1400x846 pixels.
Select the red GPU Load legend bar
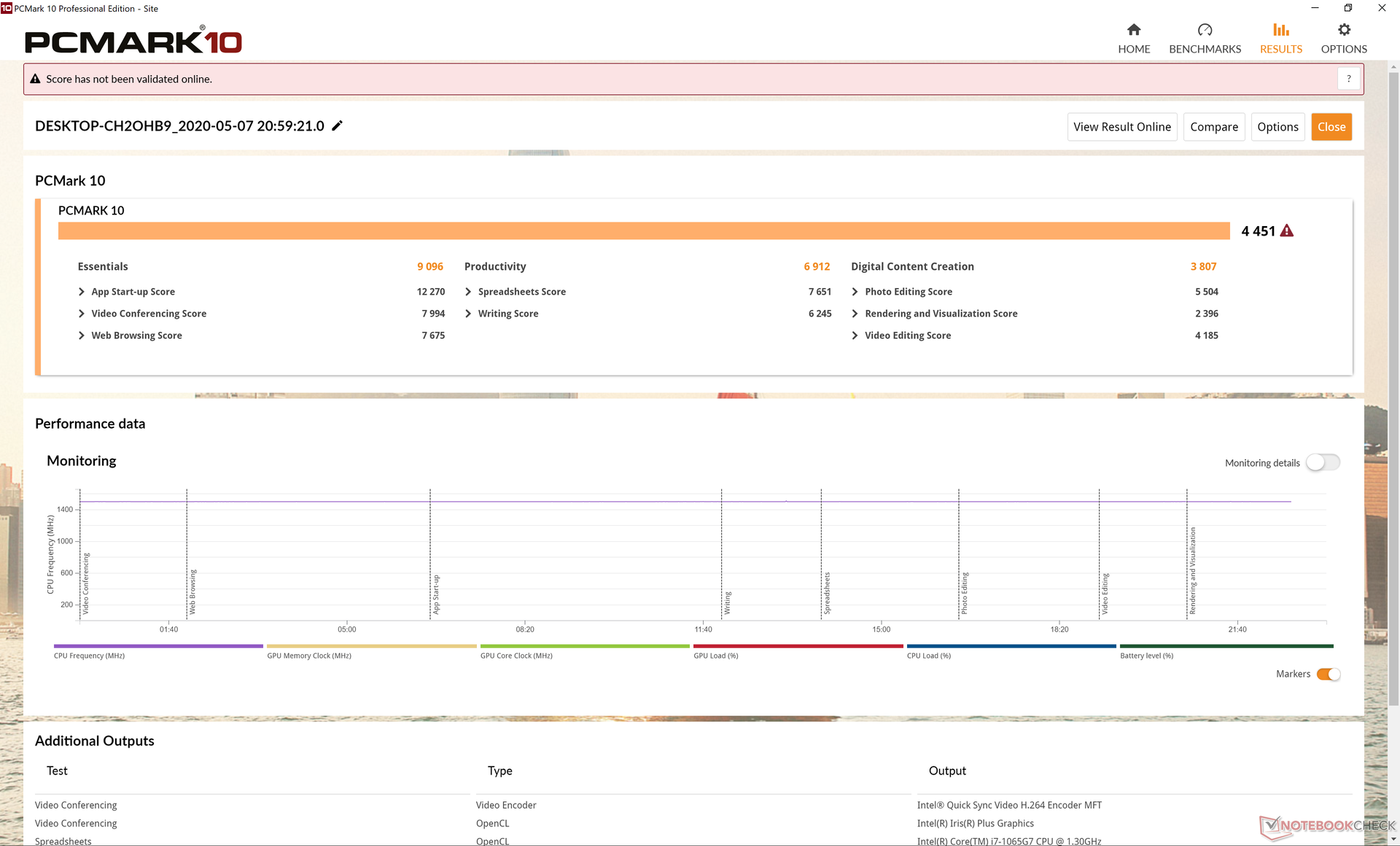pyautogui.click(x=798, y=646)
